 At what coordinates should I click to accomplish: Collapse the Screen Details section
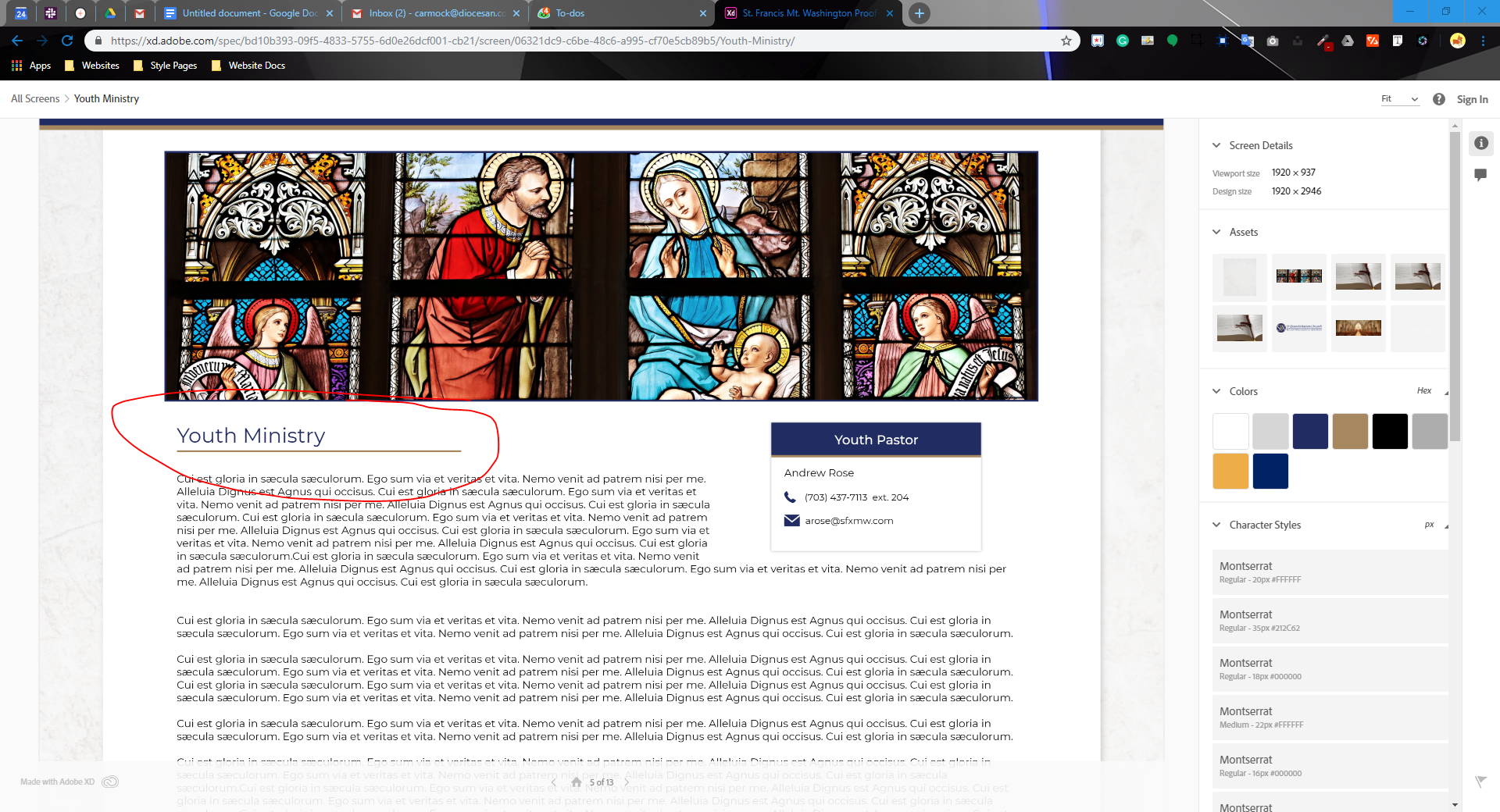tap(1216, 145)
